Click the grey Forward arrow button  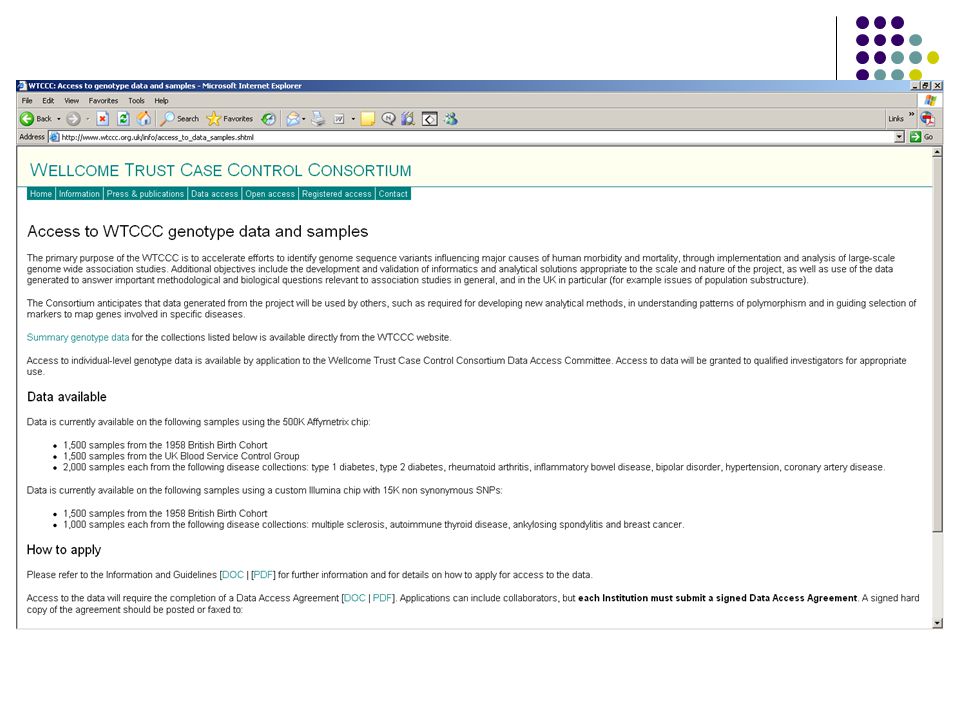click(73, 119)
